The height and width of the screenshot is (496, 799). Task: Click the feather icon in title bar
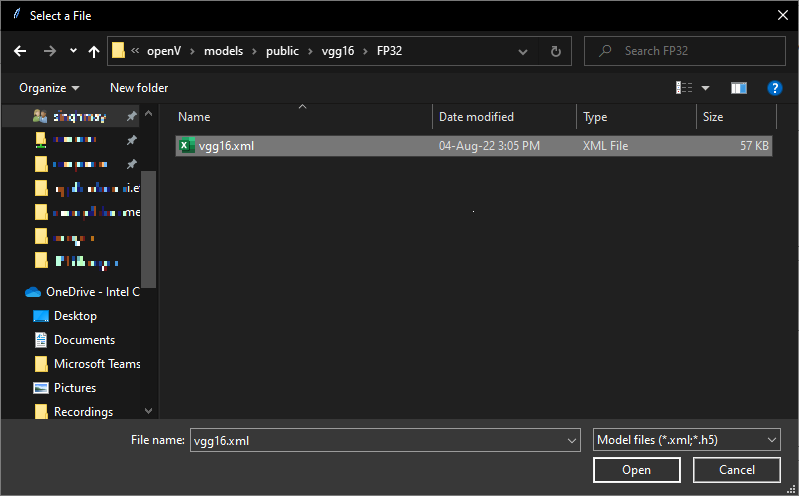tap(17, 14)
